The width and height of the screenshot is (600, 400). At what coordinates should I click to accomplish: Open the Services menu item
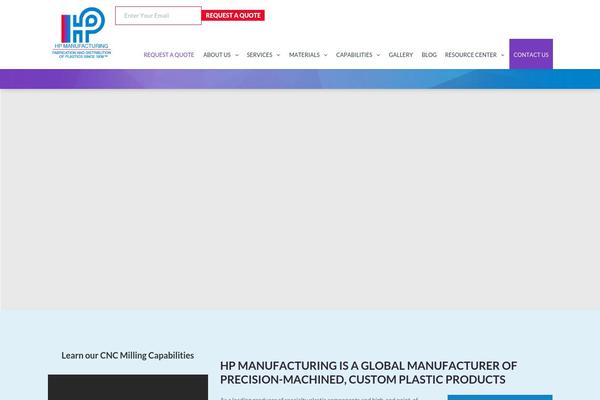259,55
